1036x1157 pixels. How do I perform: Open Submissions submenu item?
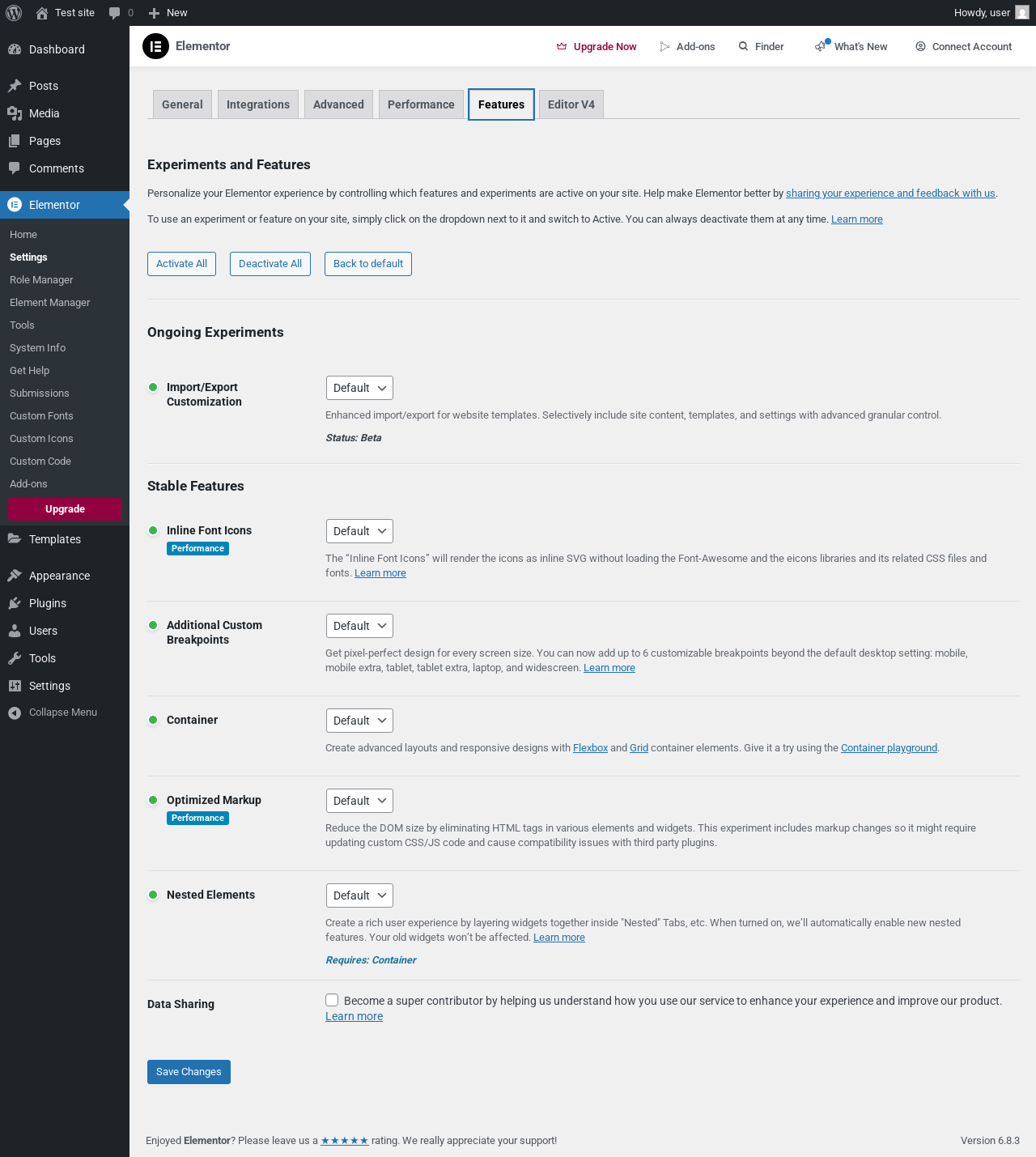tap(40, 393)
